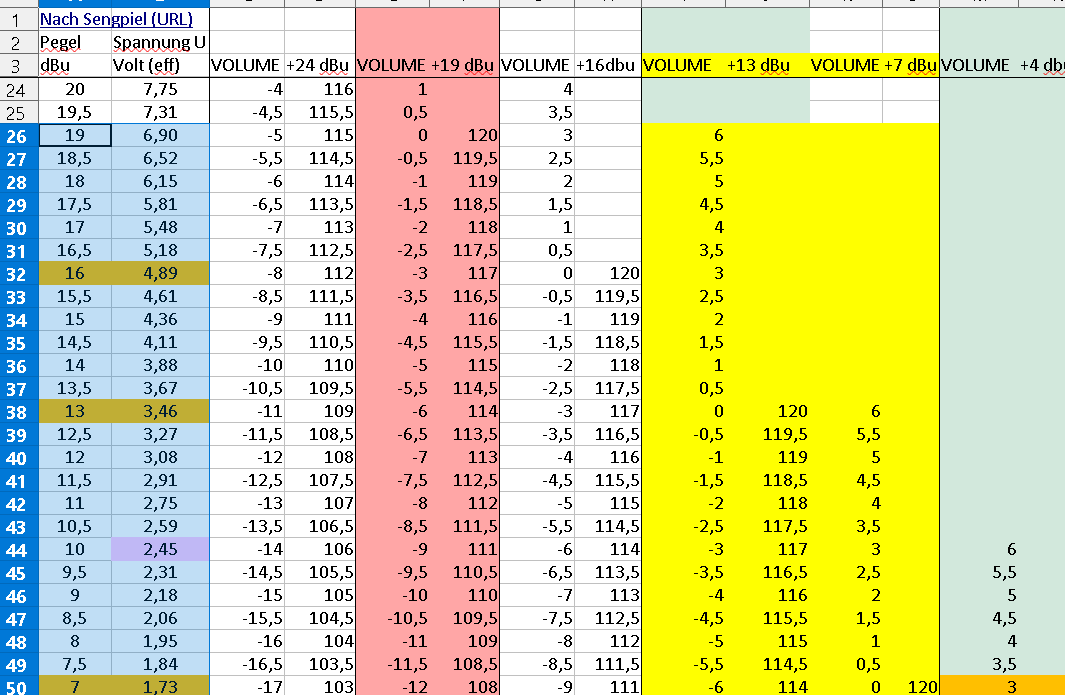The image size is (1065, 695).
Task: Click the cell showing 106 in row 44
Action: (x=319, y=549)
